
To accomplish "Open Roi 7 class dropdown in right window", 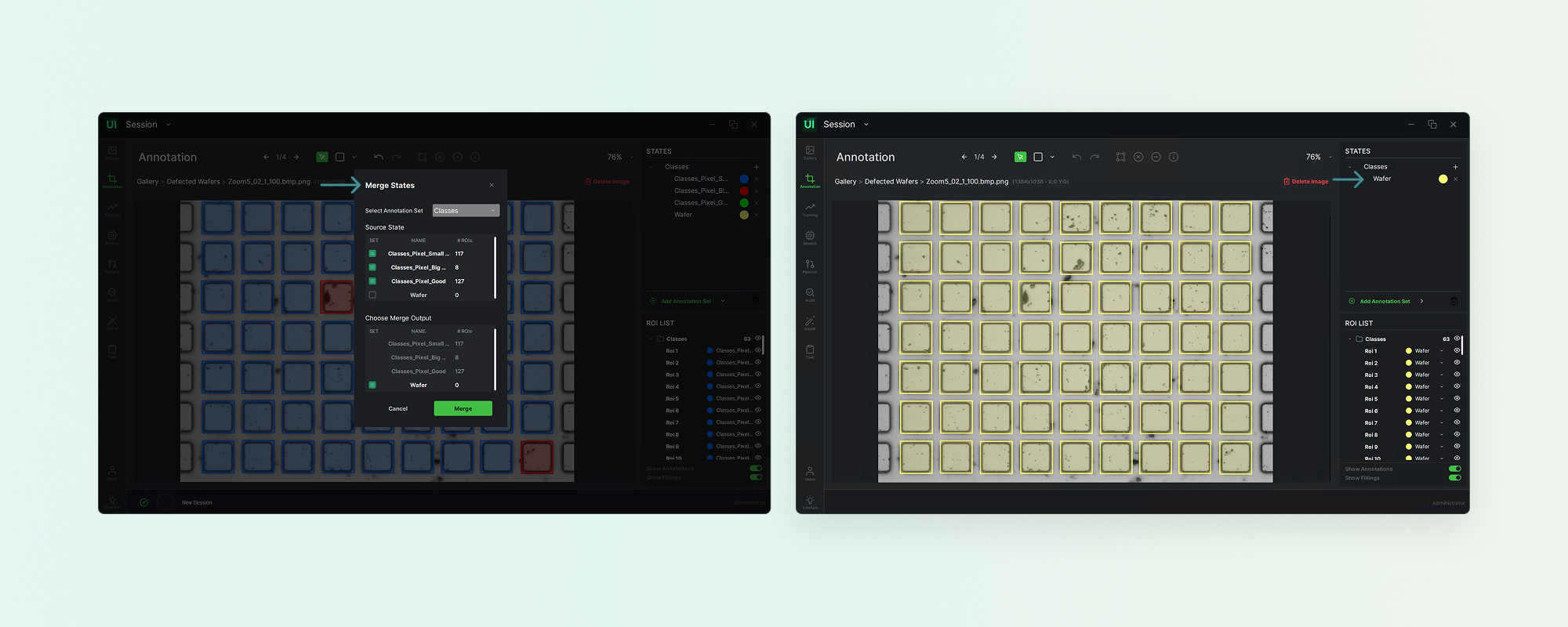I will (1442, 422).
